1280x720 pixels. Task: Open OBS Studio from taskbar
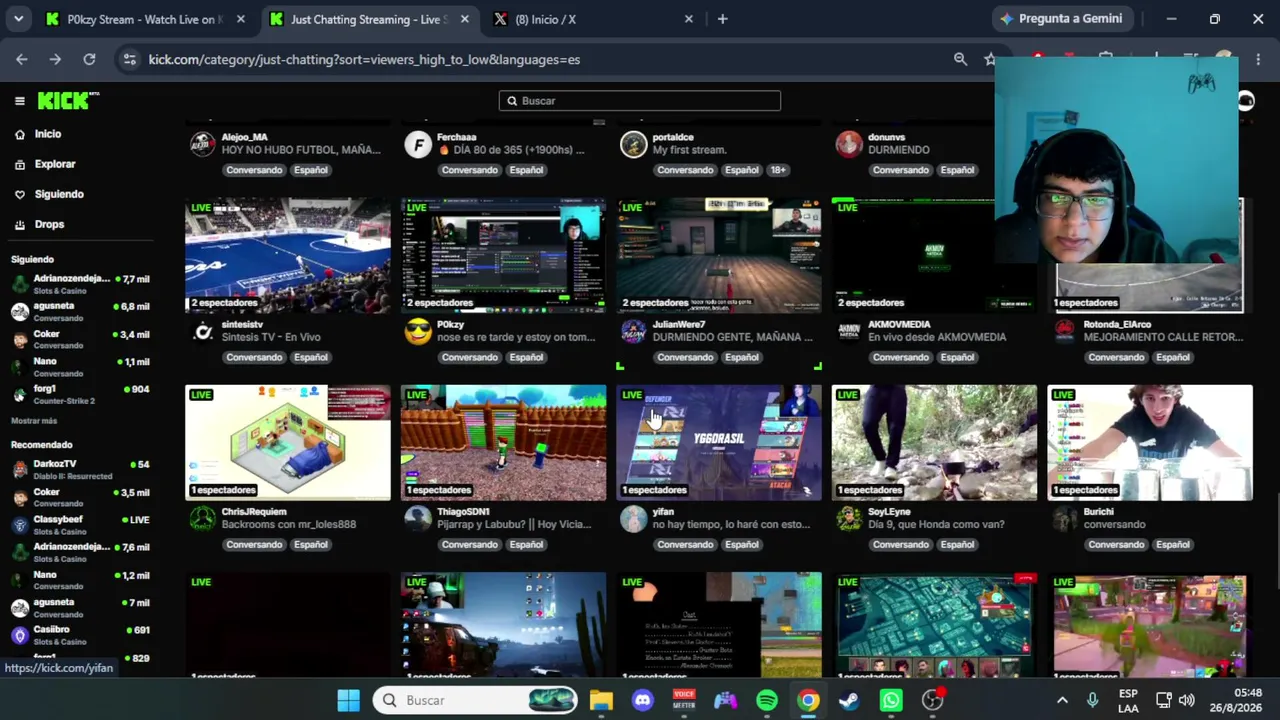(x=932, y=700)
